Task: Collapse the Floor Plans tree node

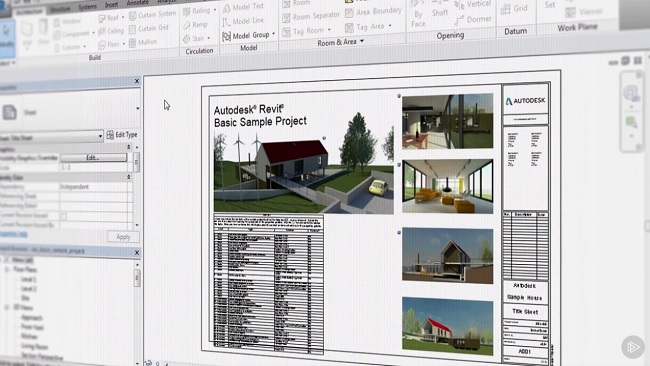Action: (7, 269)
